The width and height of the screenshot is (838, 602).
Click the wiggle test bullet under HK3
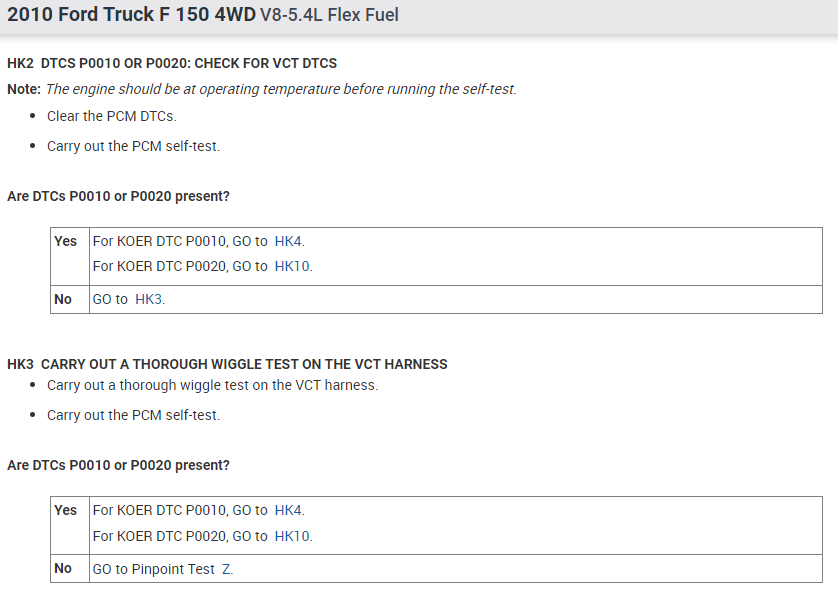point(212,385)
